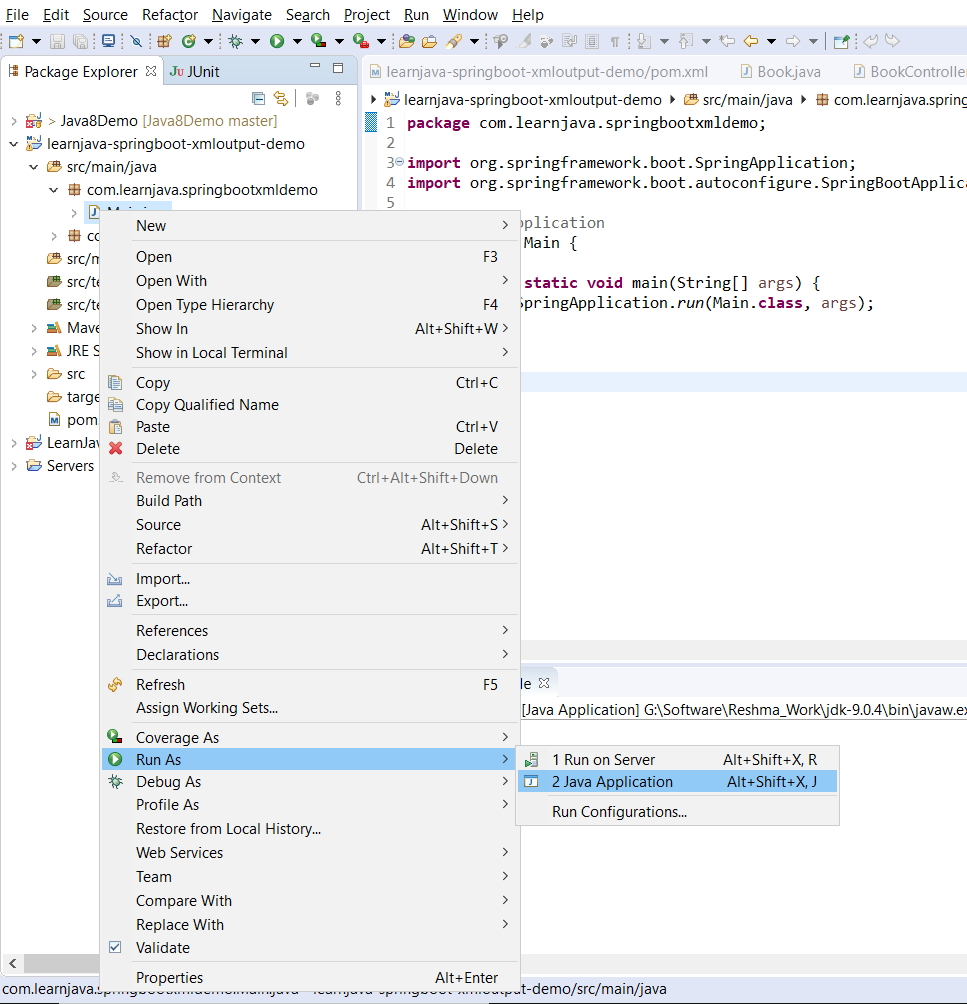Image resolution: width=967 pixels, height=1004 pixels.
Task: Open dropdown arrow next to Run toolbar button
Action: point(295,41)
